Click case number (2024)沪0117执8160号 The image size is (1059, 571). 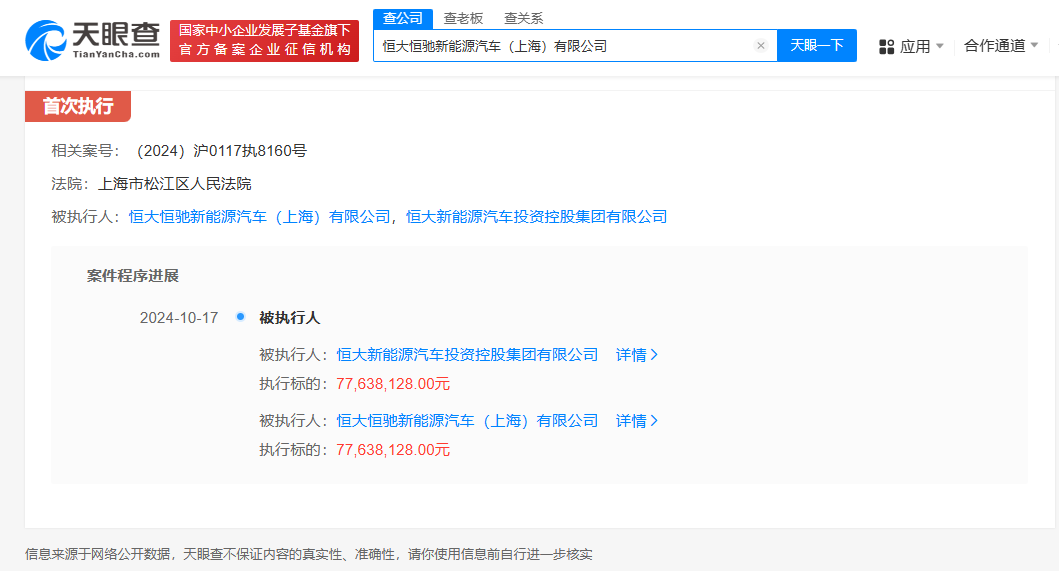222,151
